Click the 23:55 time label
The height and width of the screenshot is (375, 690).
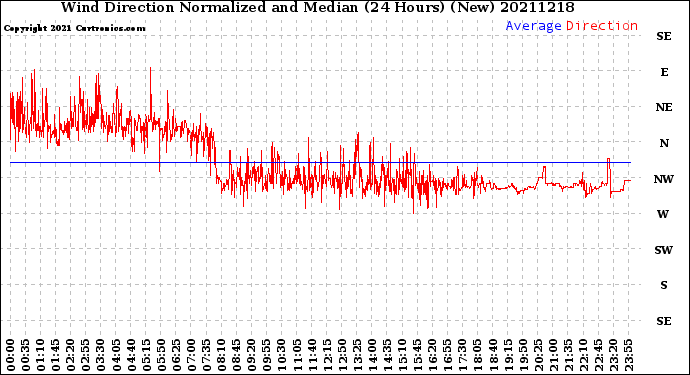coord(628,355)
